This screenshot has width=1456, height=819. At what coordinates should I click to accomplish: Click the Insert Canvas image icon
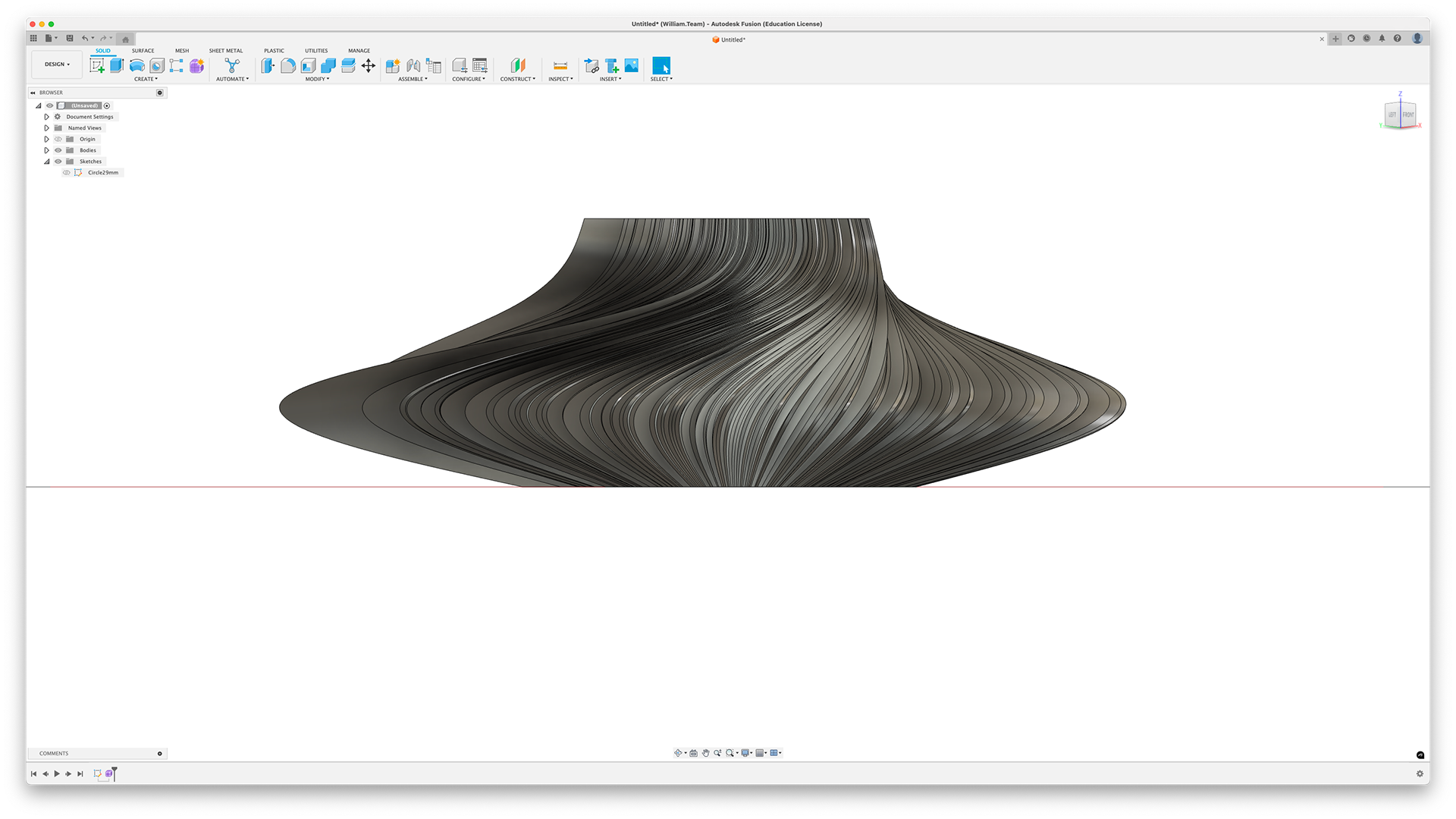coord(632,66)
